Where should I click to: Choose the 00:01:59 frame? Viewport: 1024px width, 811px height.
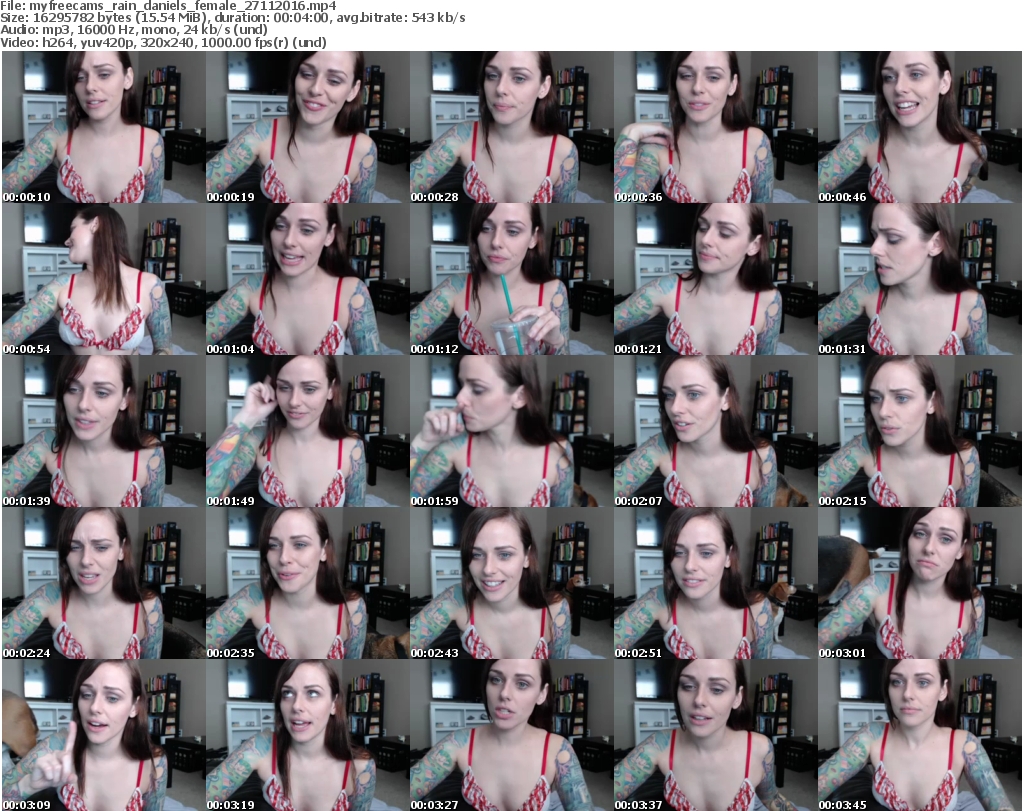coord(511,431)
